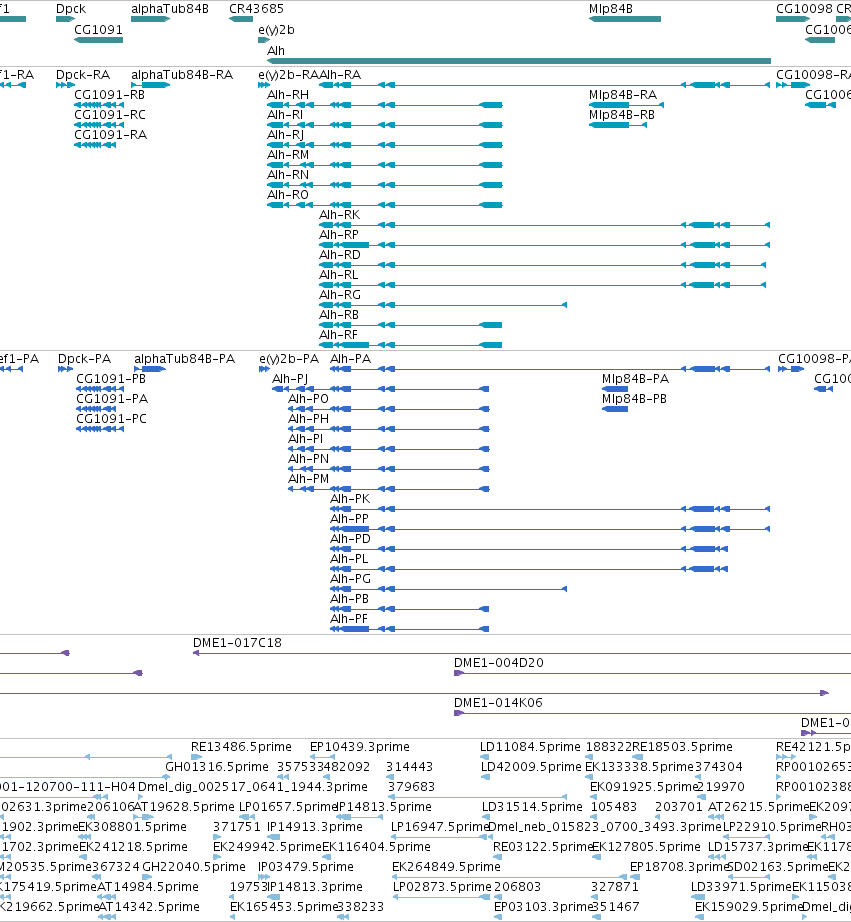Open the Dpck-PA protein label

point(84,359)
